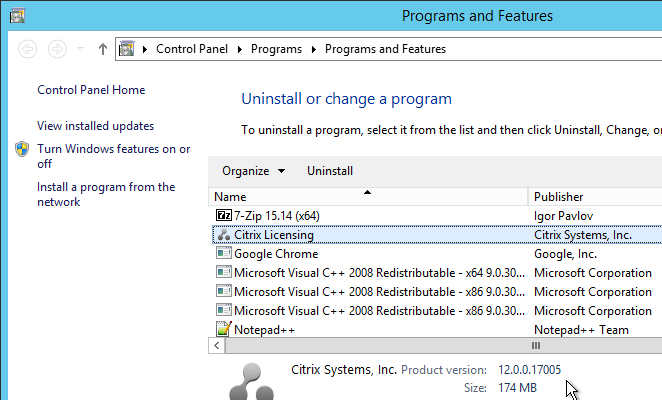
Task: Sort list by the Publisher column header
Action: pos(595,196)
